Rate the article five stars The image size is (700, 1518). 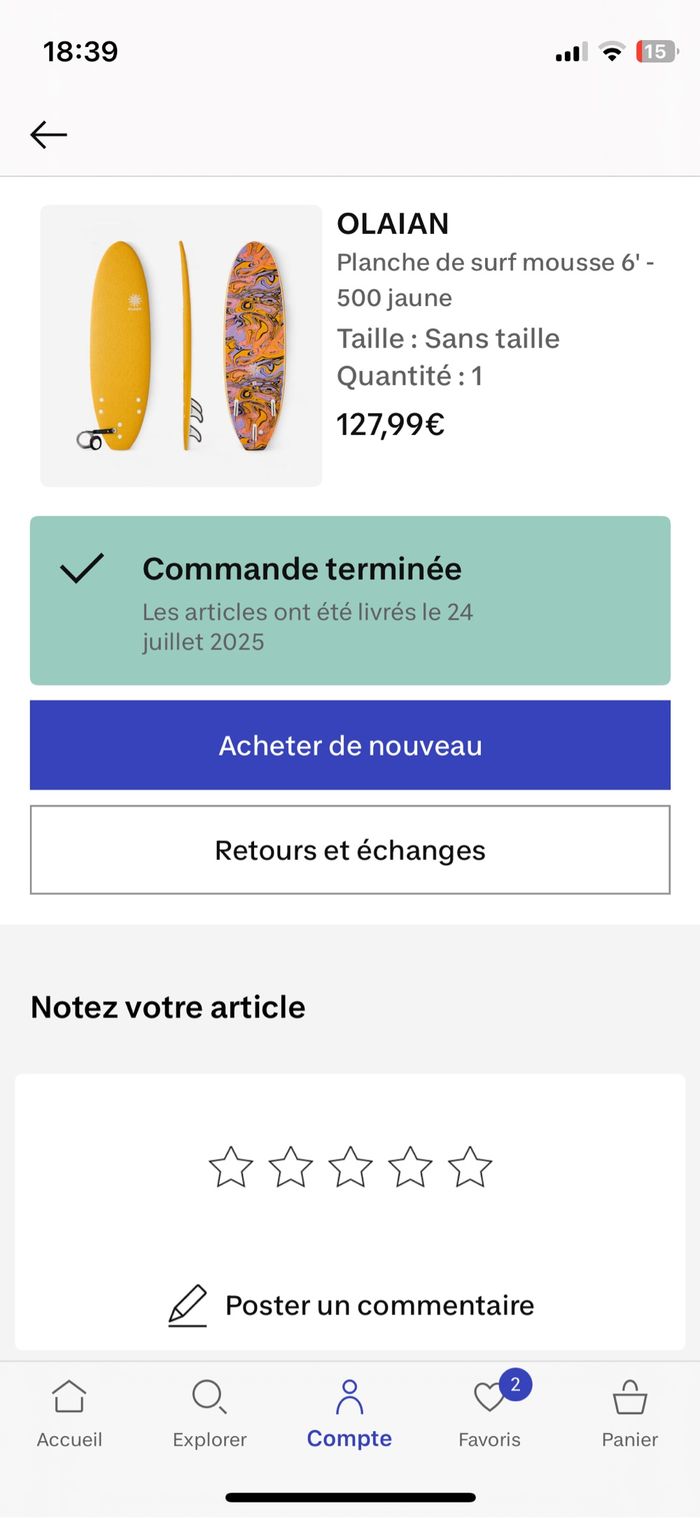coord(470,1167)
